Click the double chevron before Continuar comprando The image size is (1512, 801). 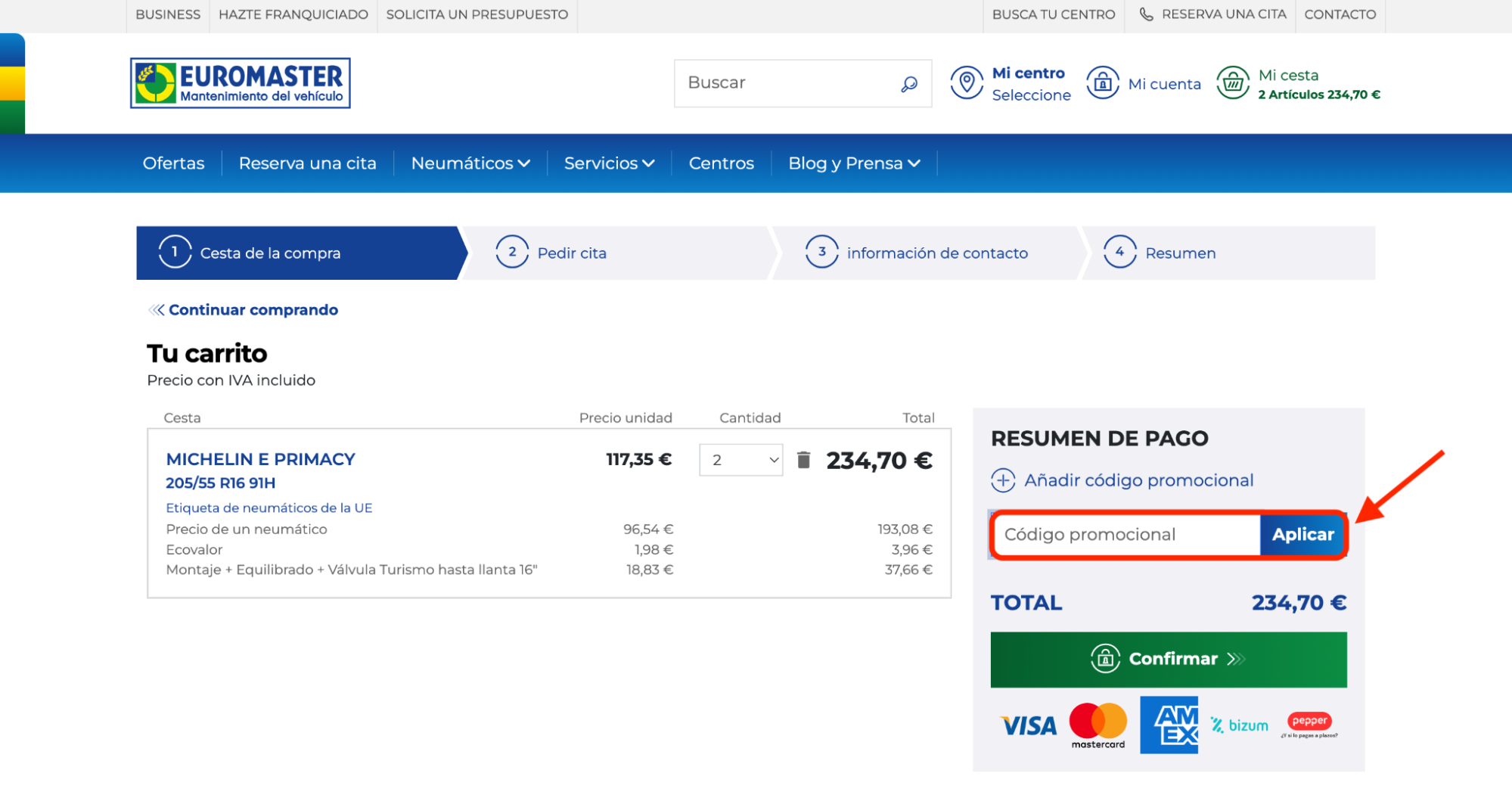tap(157, 310)
